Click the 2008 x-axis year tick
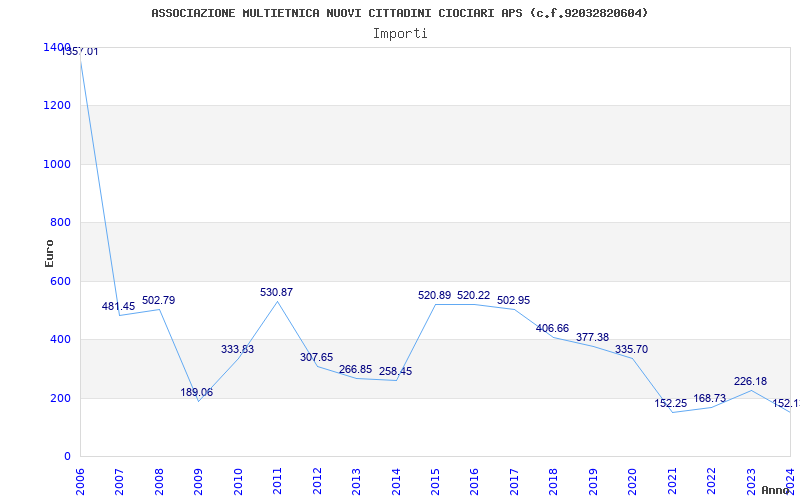800x500 pixels. [159, 481]
